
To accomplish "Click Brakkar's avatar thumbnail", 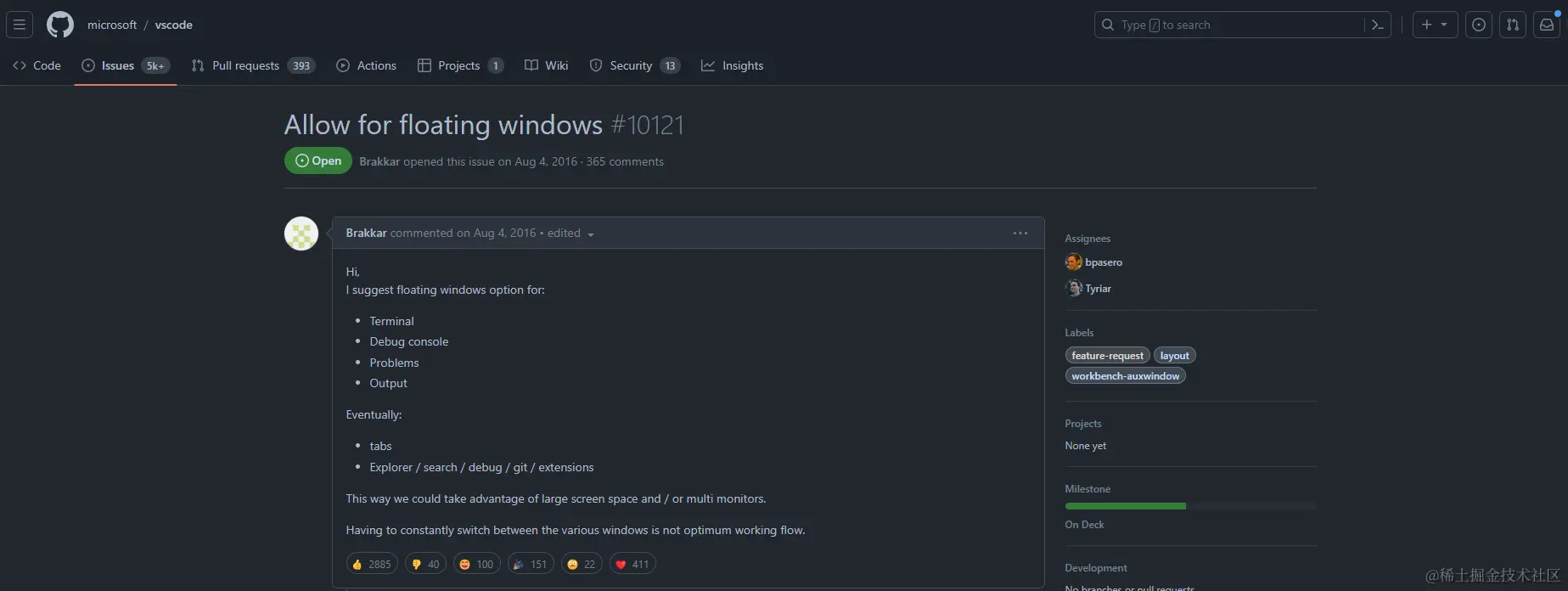I will (301, 234).
